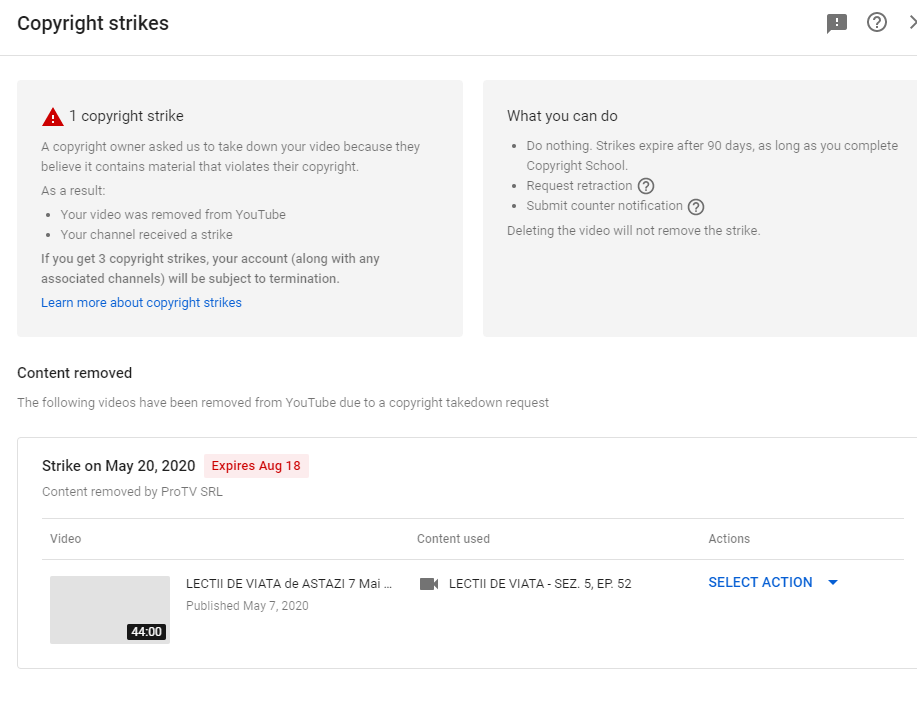The image size is (917, 702).
Task: Click the Content used column header
Action: pyautogui.click(x=453, y=539)
